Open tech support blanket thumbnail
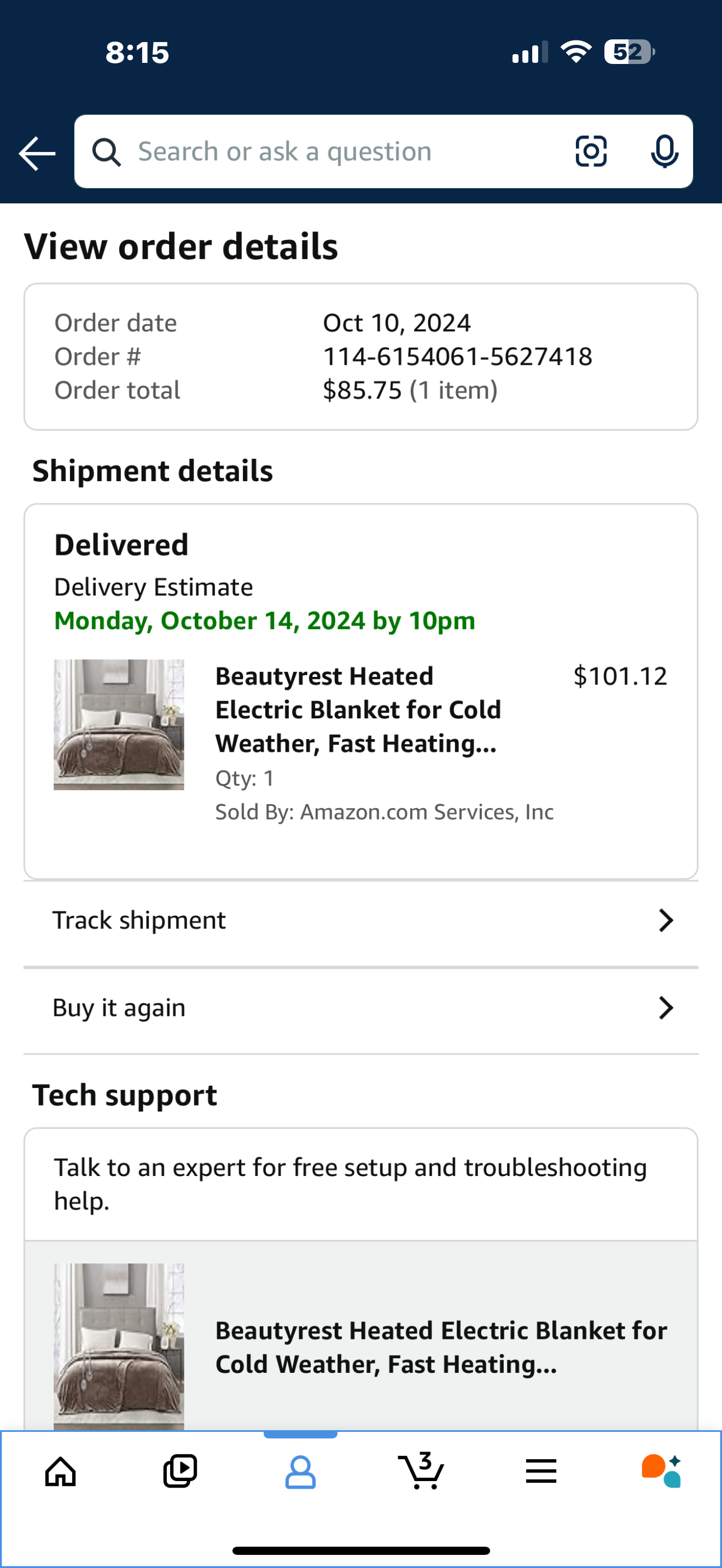722x1568 pixels. [x=119, y=1347]
